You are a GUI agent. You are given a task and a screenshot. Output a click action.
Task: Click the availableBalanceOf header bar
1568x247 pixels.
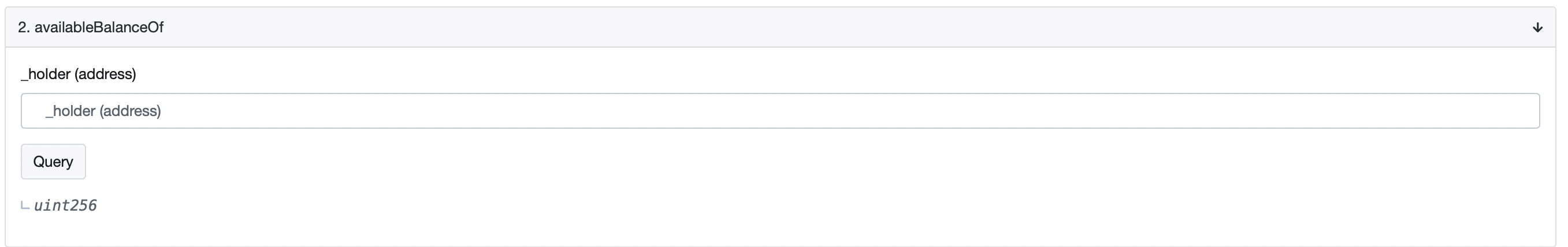780,27
